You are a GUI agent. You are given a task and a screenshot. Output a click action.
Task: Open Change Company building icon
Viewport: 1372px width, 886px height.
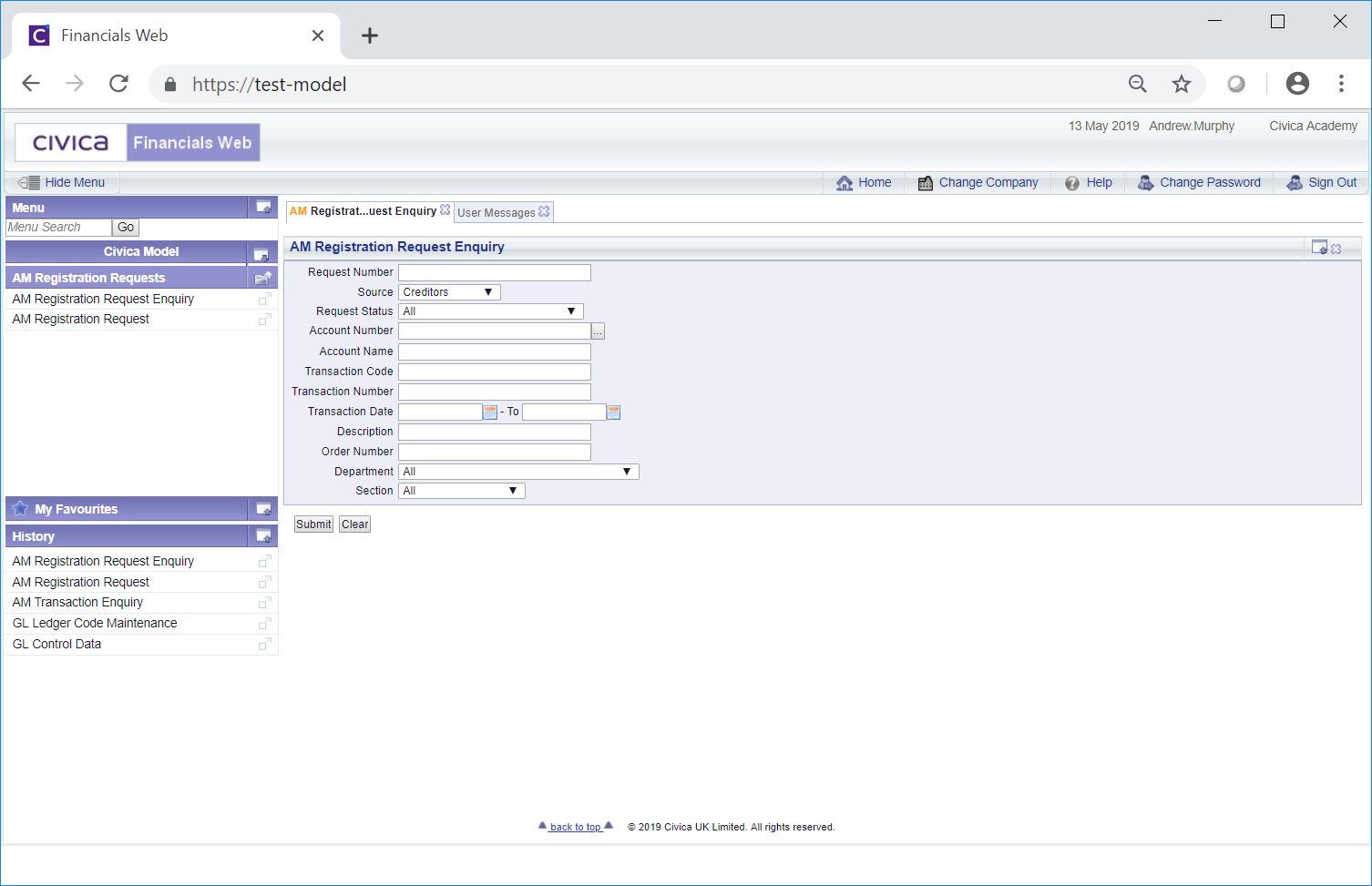click(925, 183)
